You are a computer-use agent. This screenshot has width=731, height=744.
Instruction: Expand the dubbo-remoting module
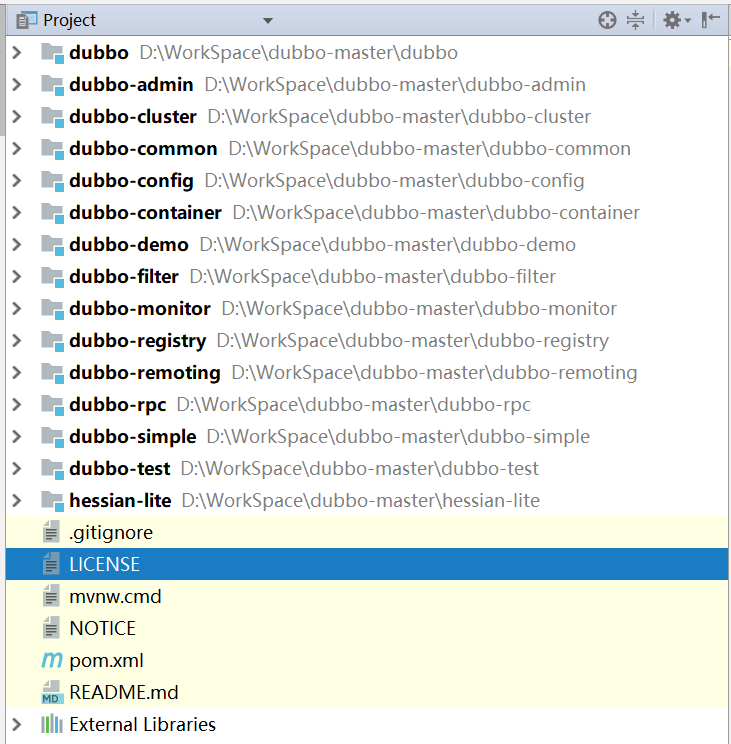[x=17, y=372]
